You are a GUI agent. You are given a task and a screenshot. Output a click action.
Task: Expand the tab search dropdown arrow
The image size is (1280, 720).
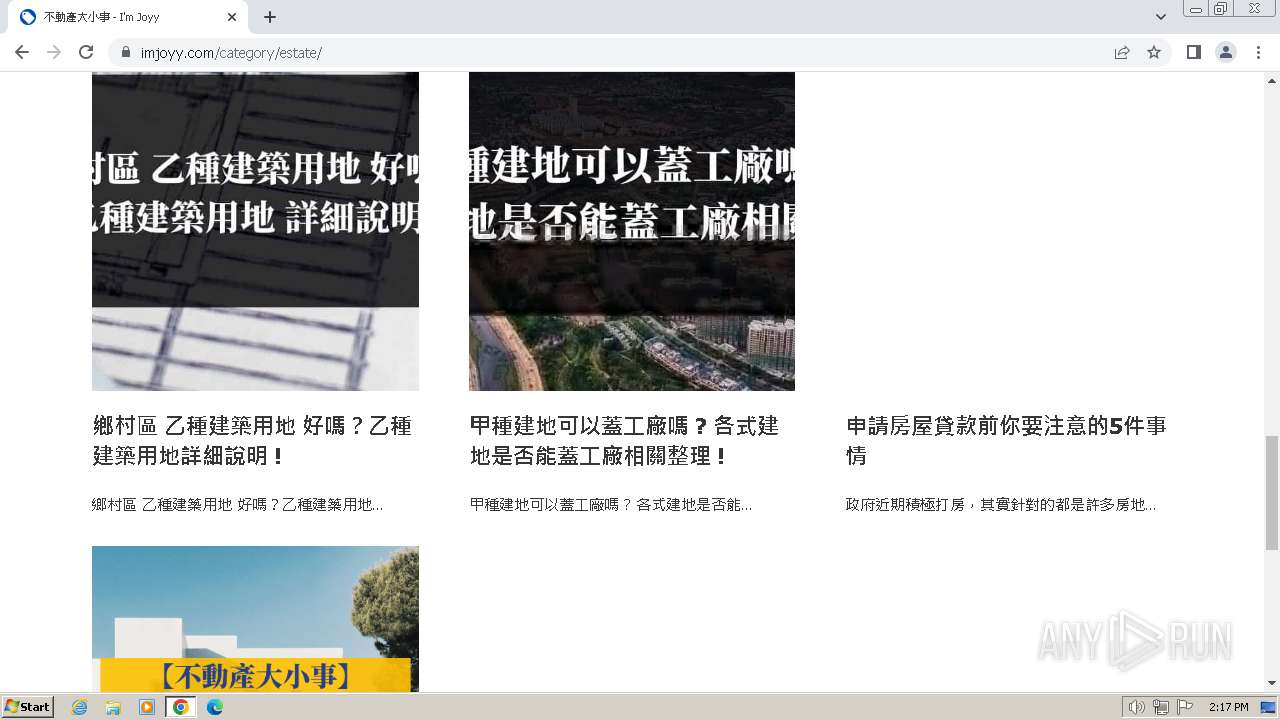pyautogui.click(x=1161, y=17)
